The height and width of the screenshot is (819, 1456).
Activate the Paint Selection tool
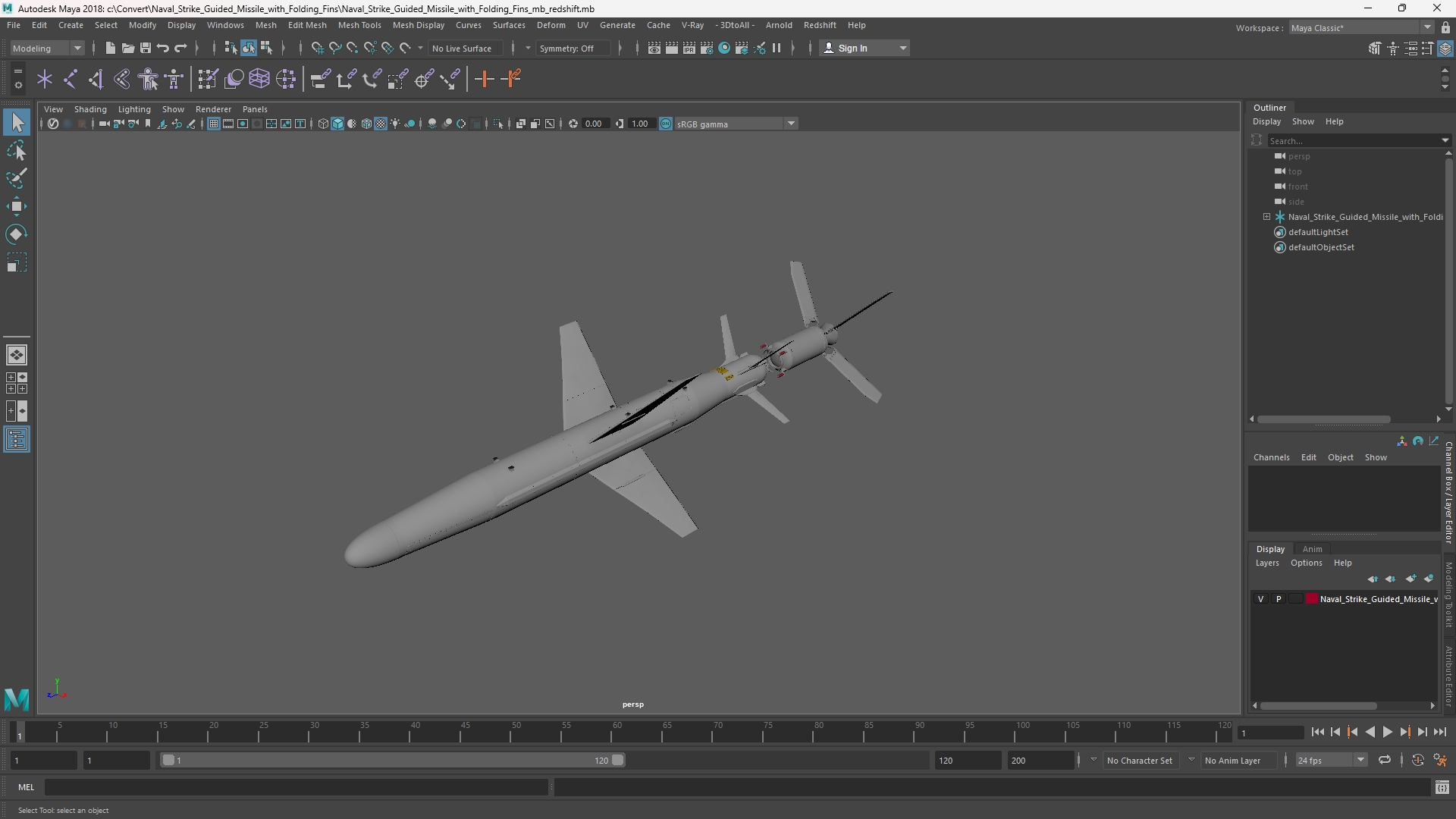[x=17, y=179]
